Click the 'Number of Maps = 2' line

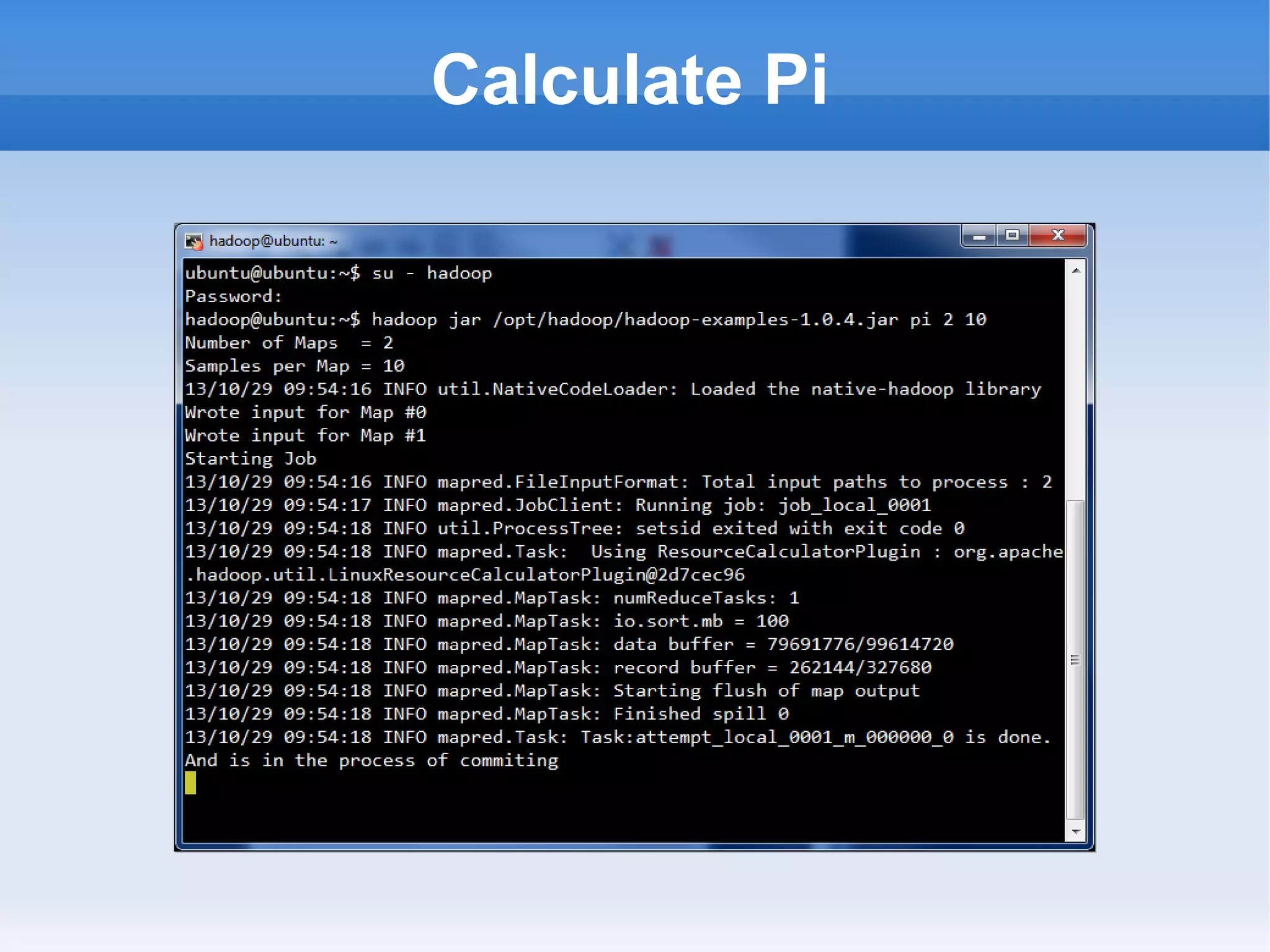click(289, 343)
